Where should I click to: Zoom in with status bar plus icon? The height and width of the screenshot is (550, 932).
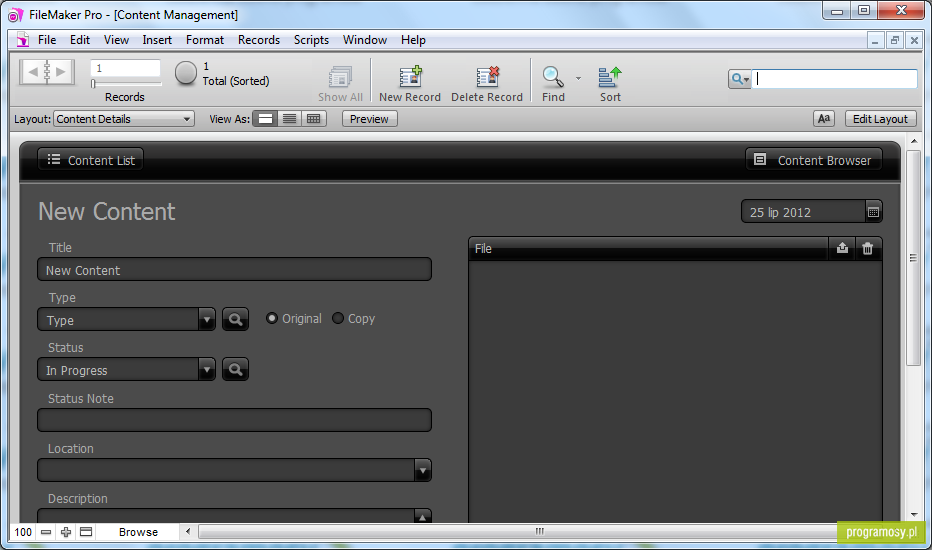click(66, 532)
